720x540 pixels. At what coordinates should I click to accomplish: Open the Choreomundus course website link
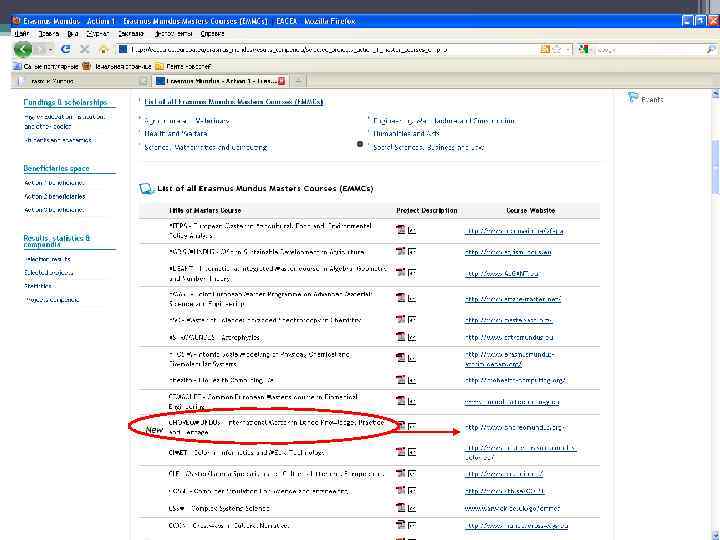click(x=515, y=428)
